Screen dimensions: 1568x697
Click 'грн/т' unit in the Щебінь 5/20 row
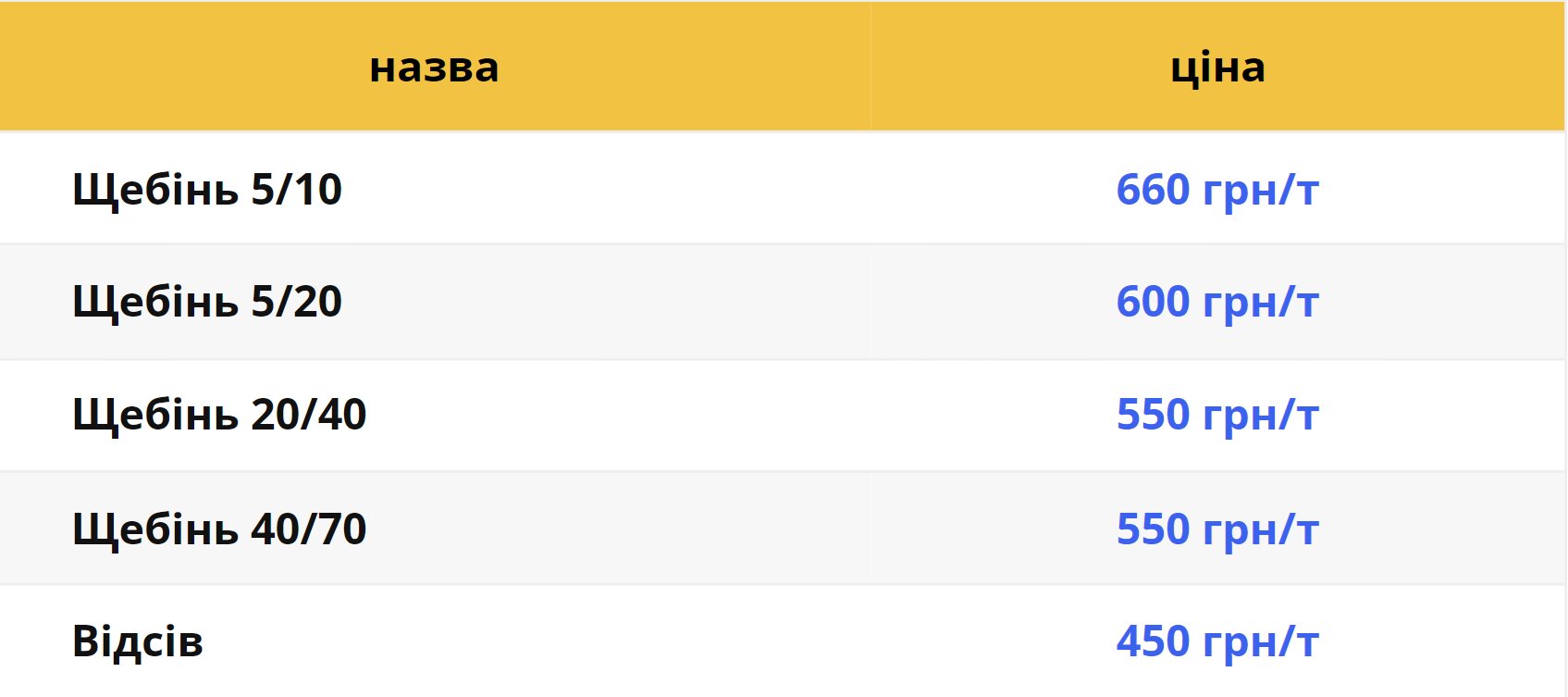click(x=1260, y=304)
